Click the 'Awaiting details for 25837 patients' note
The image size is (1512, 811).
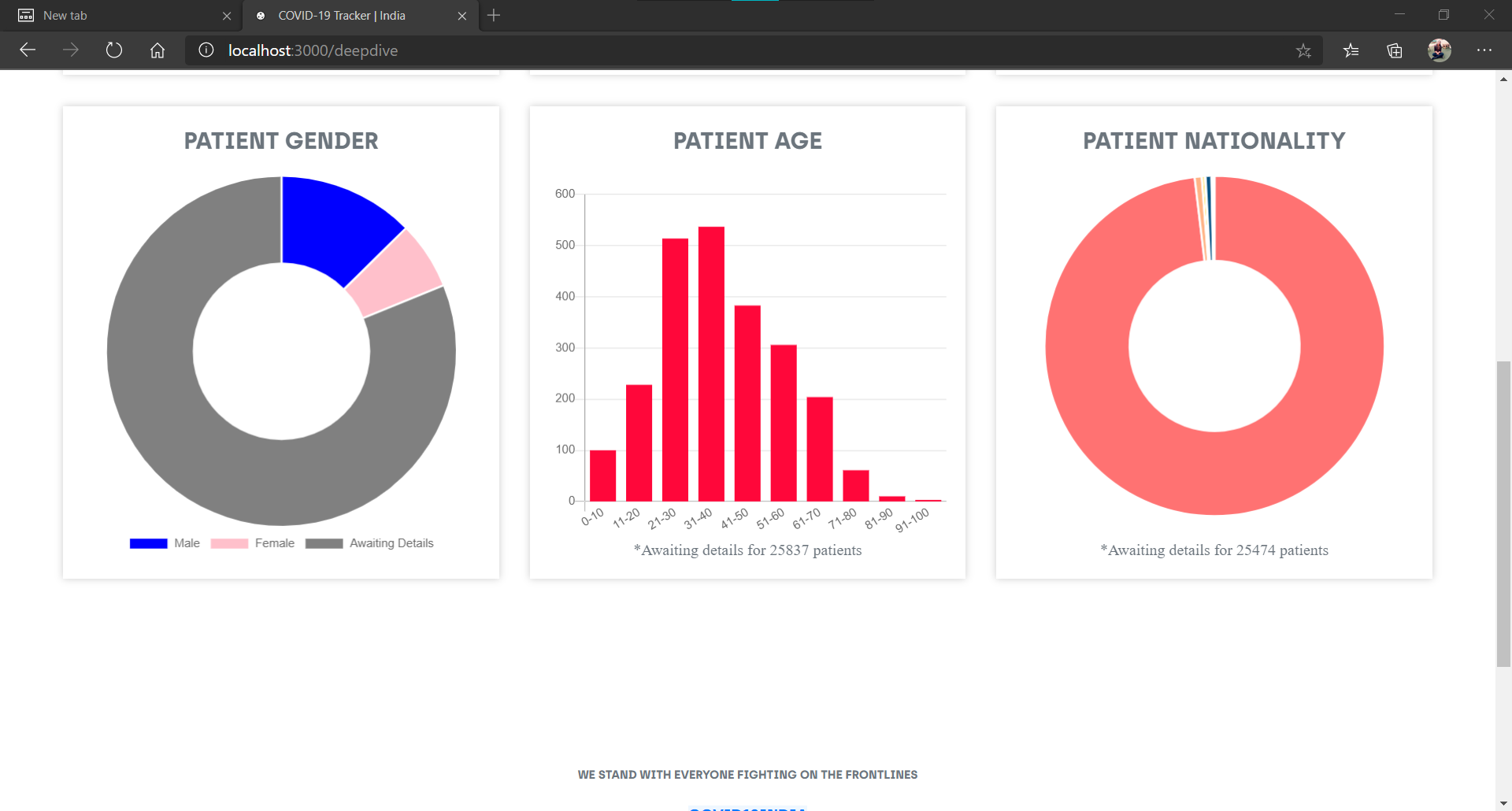748,550
